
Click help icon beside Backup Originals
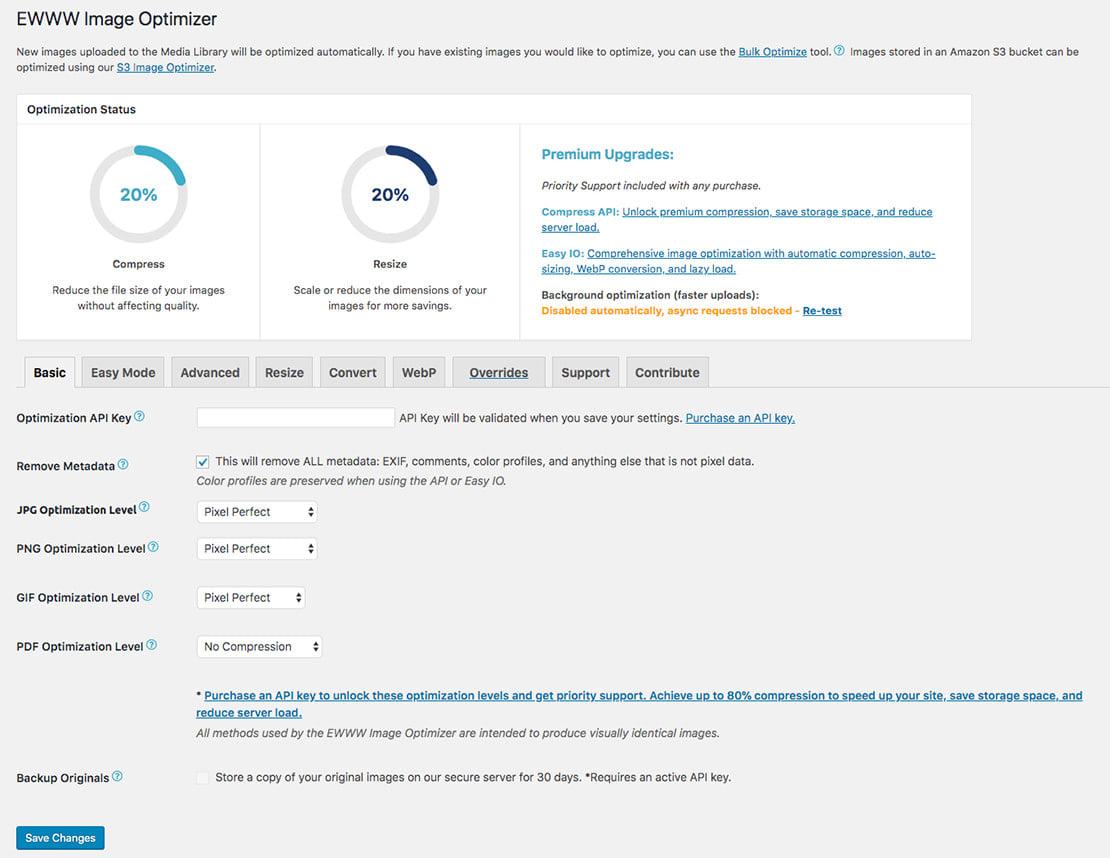[118, 776]
